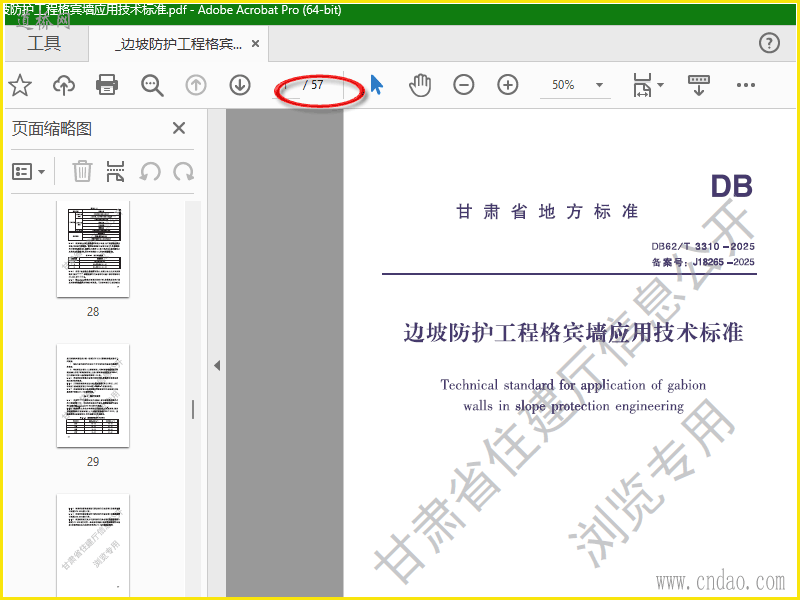Open the help question mark icon

pyautogui.click(x=769, y=43)
